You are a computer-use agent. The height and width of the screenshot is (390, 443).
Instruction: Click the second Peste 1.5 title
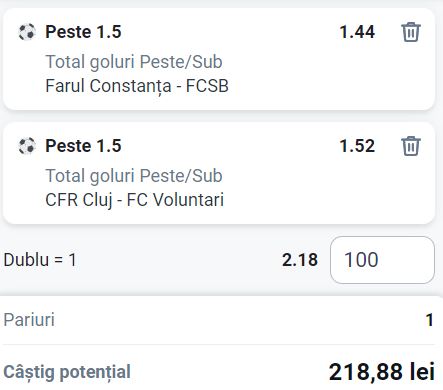coord(83,146)
